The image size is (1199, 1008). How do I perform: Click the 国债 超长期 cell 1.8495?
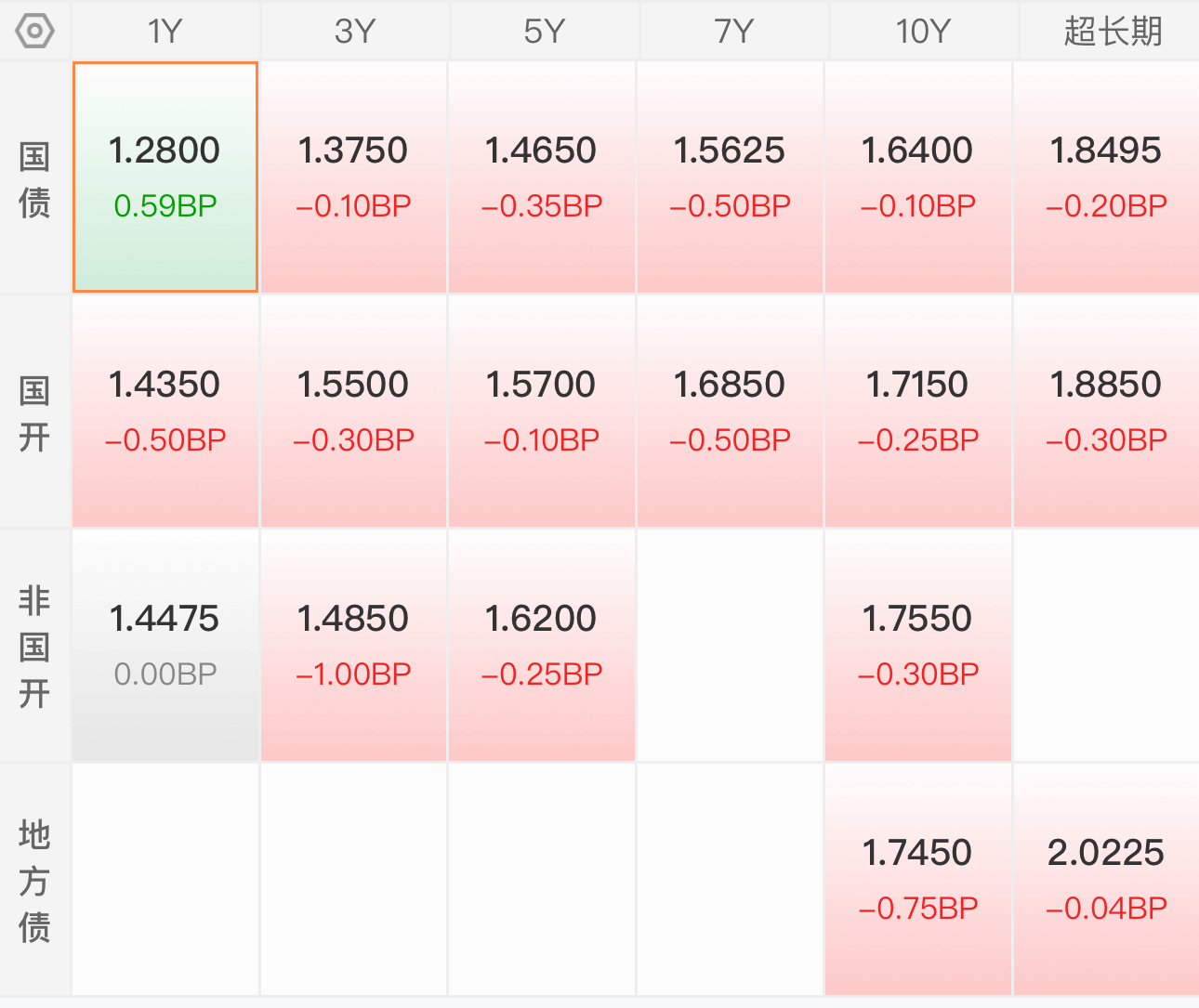click(x=1106, y=177)
